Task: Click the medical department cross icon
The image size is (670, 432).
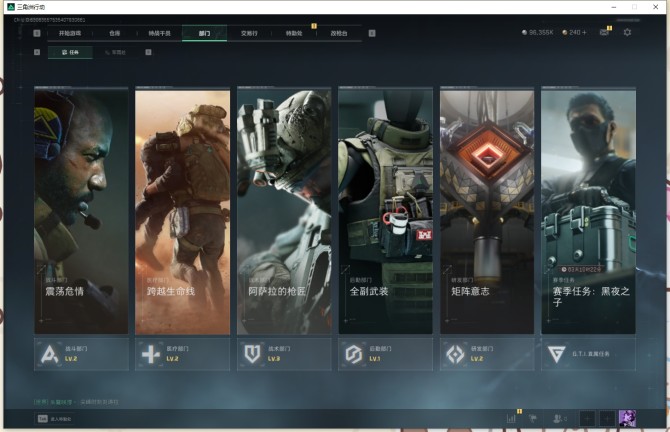Action: tap(150, 354)
